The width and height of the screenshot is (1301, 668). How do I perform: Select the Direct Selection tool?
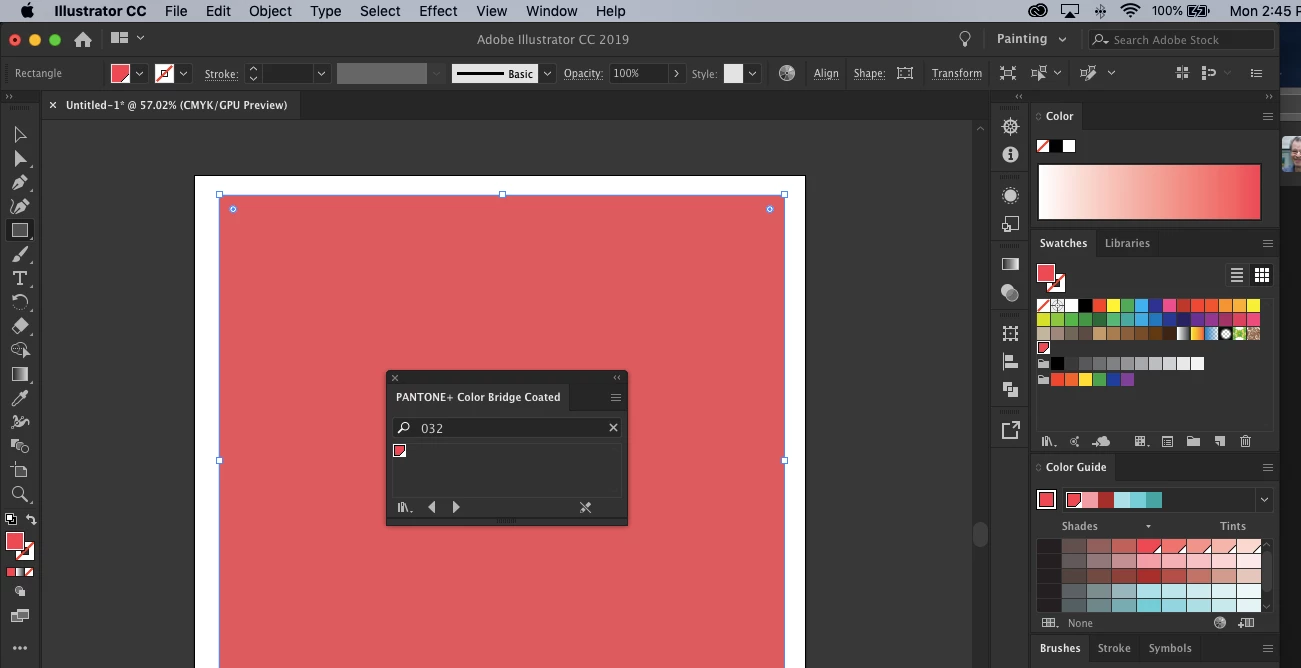[x=19, y=159]
